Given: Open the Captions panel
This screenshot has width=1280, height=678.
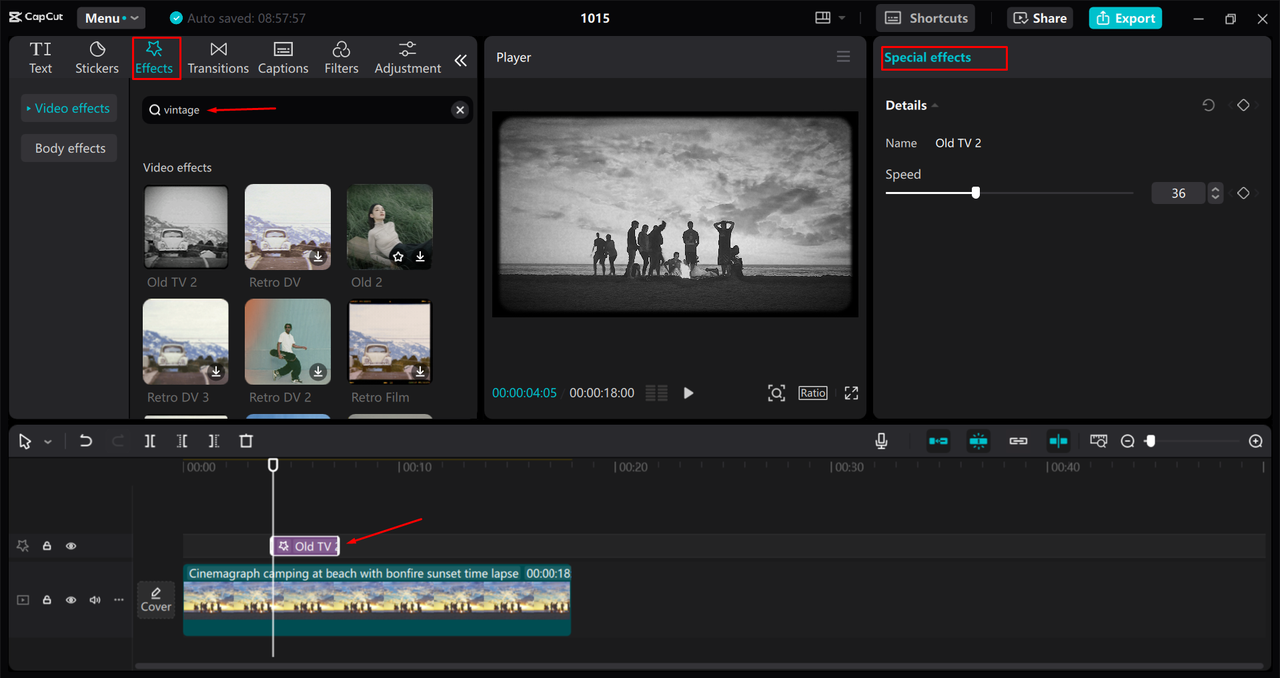Looking at the screenshot, I should coord(283,56).
